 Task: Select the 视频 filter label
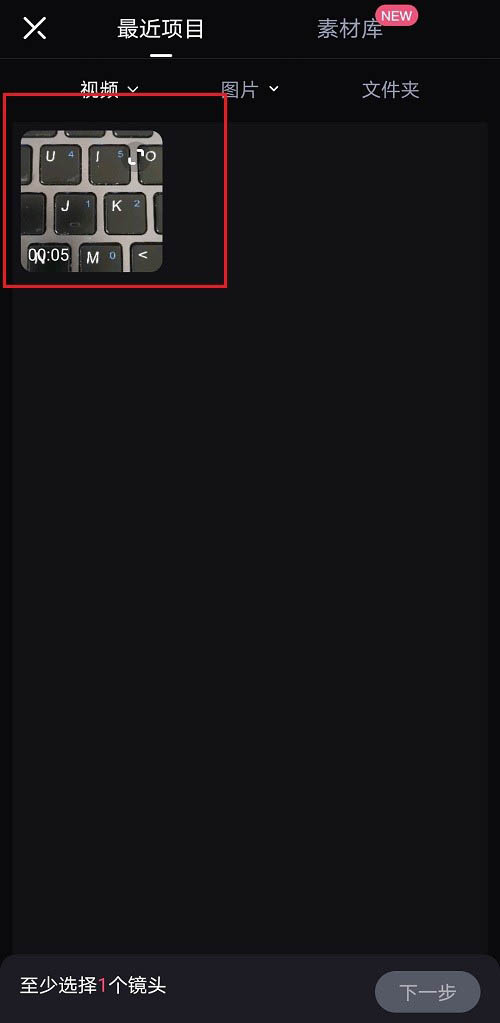(x=99, y=89)
